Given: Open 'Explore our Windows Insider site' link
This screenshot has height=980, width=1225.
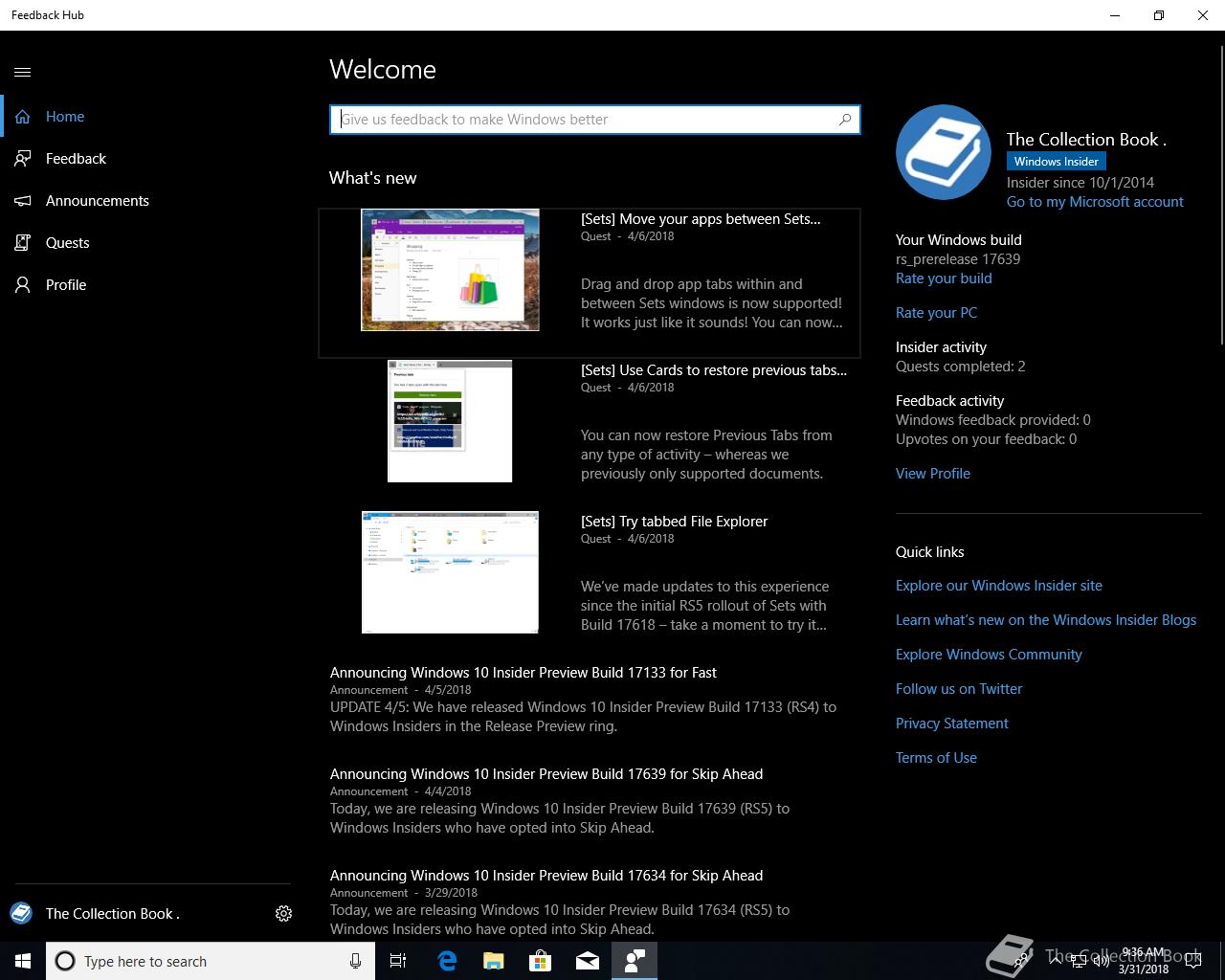Looking at the screenshot, I should tap(999, 586).
